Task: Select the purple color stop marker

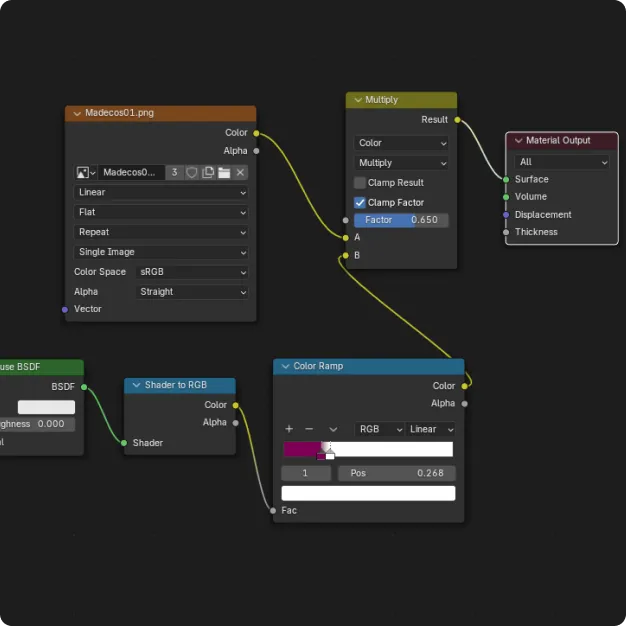Action: tap(321, 456)
